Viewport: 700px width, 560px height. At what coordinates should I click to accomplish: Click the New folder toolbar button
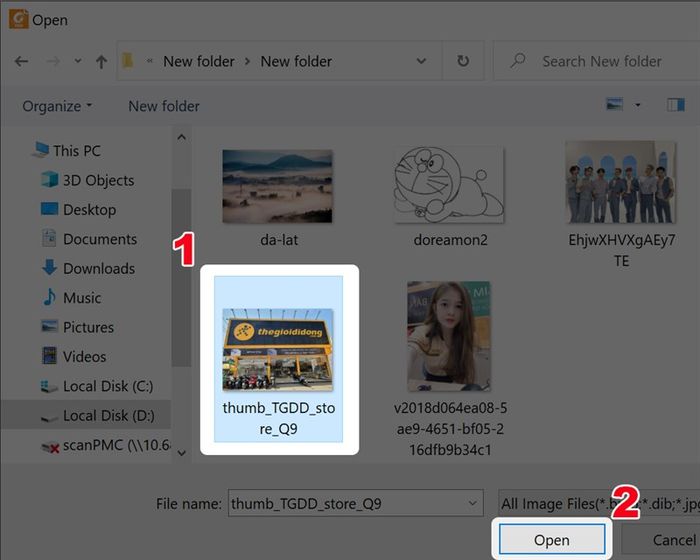pyautogui.click(x=164, y=106)
